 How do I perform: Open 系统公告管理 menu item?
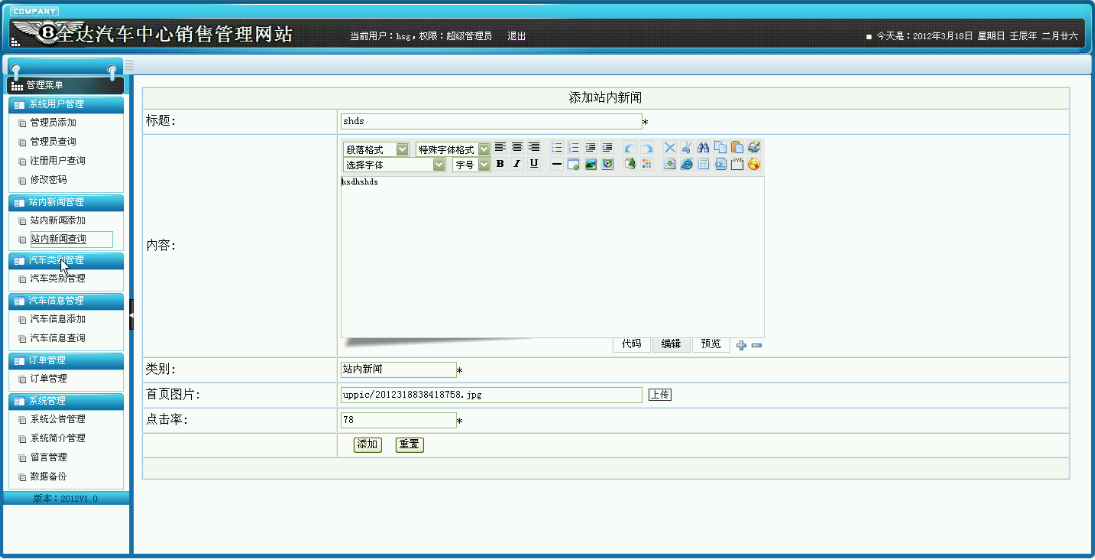58,420
